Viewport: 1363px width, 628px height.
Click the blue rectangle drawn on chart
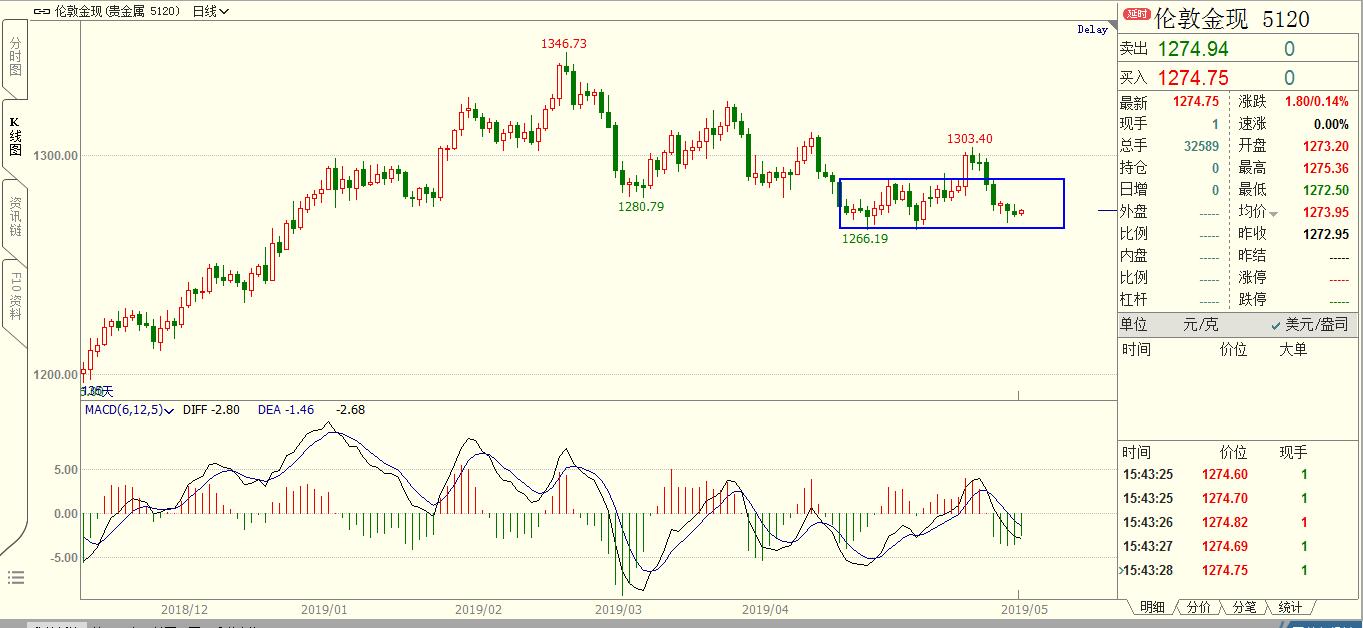[950, 180]
